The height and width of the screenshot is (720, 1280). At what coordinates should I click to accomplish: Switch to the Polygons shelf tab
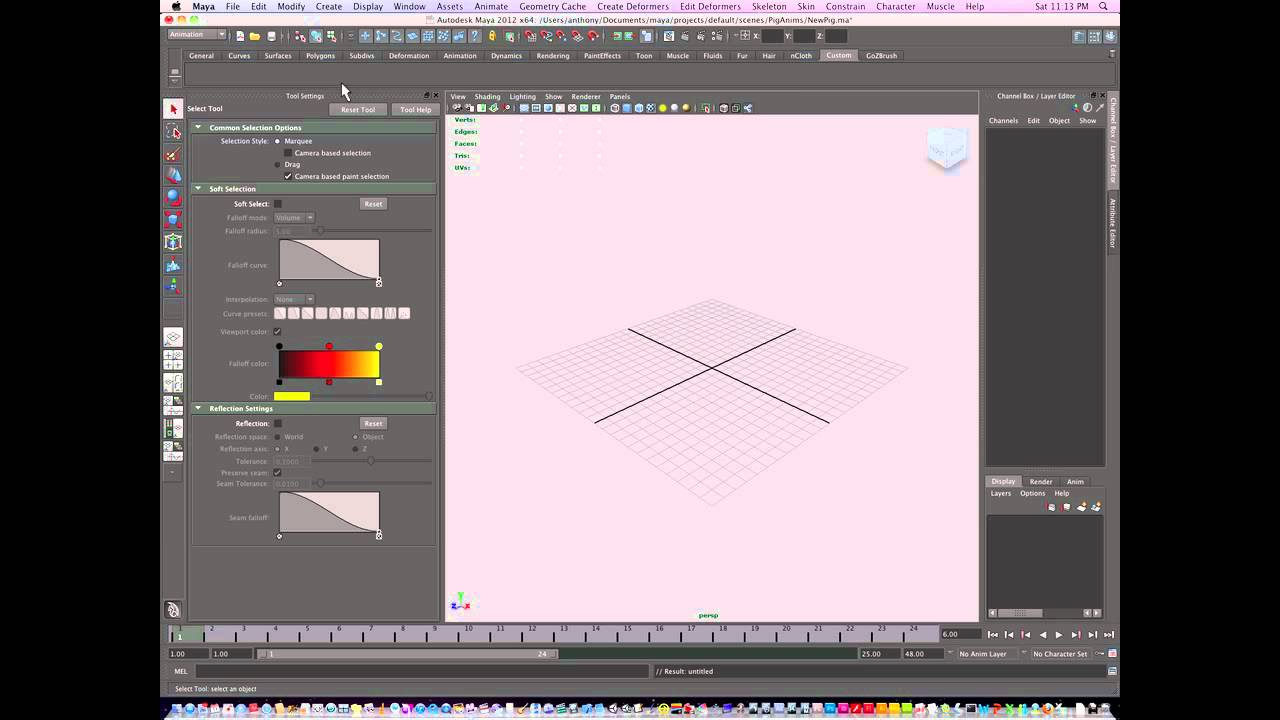(320, 56)
